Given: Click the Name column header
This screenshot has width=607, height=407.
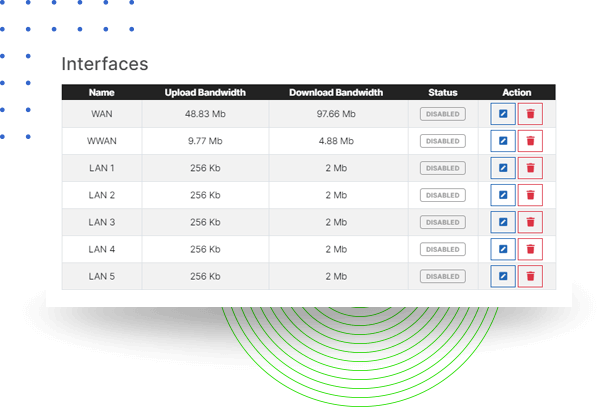Looking at the screenshot, I should 101,93.
